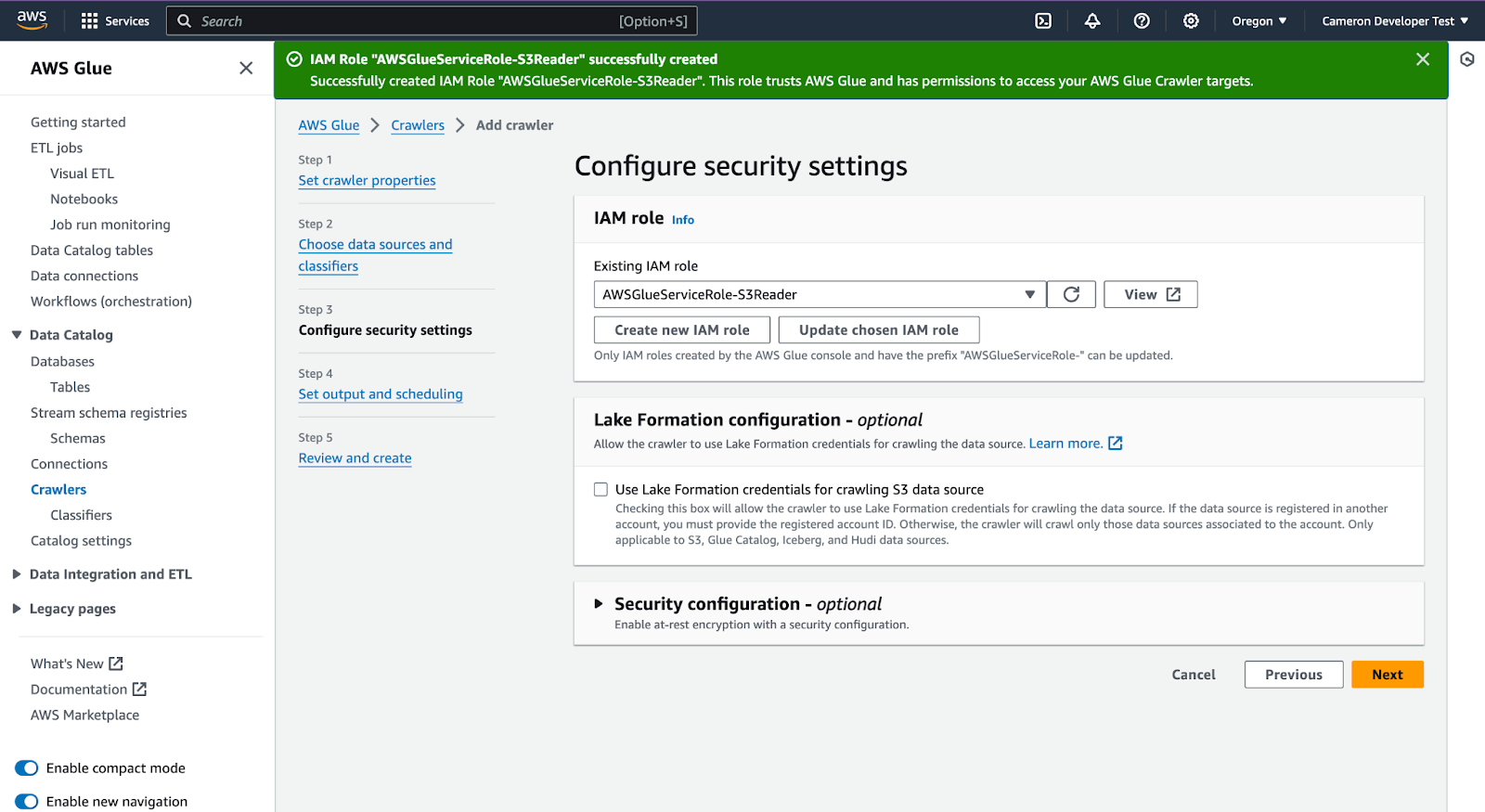Collapse the Data Catalog nav section
Screen dimensions: 1485x812
17,334
